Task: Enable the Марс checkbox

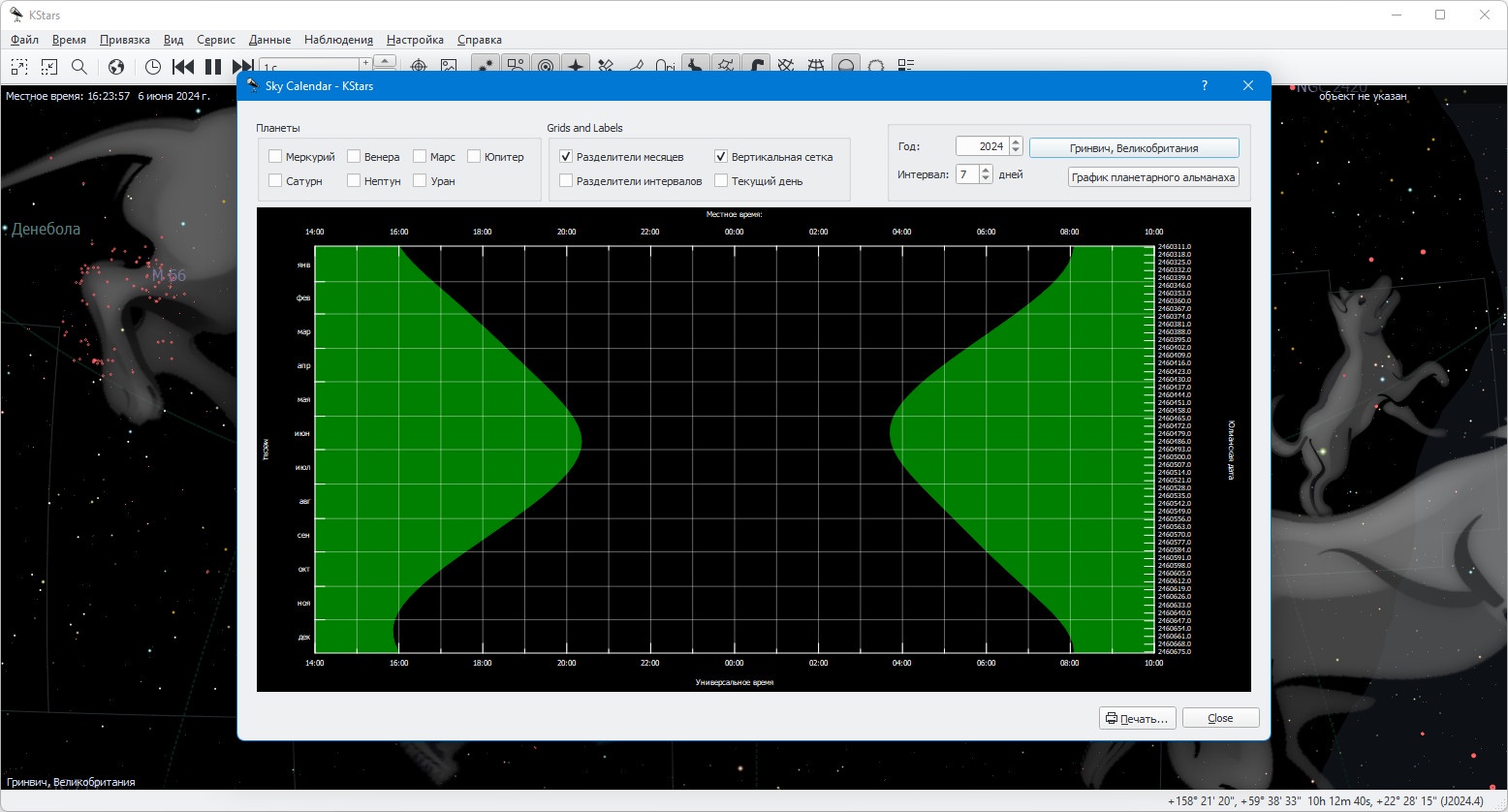Action: pos(420,156)
